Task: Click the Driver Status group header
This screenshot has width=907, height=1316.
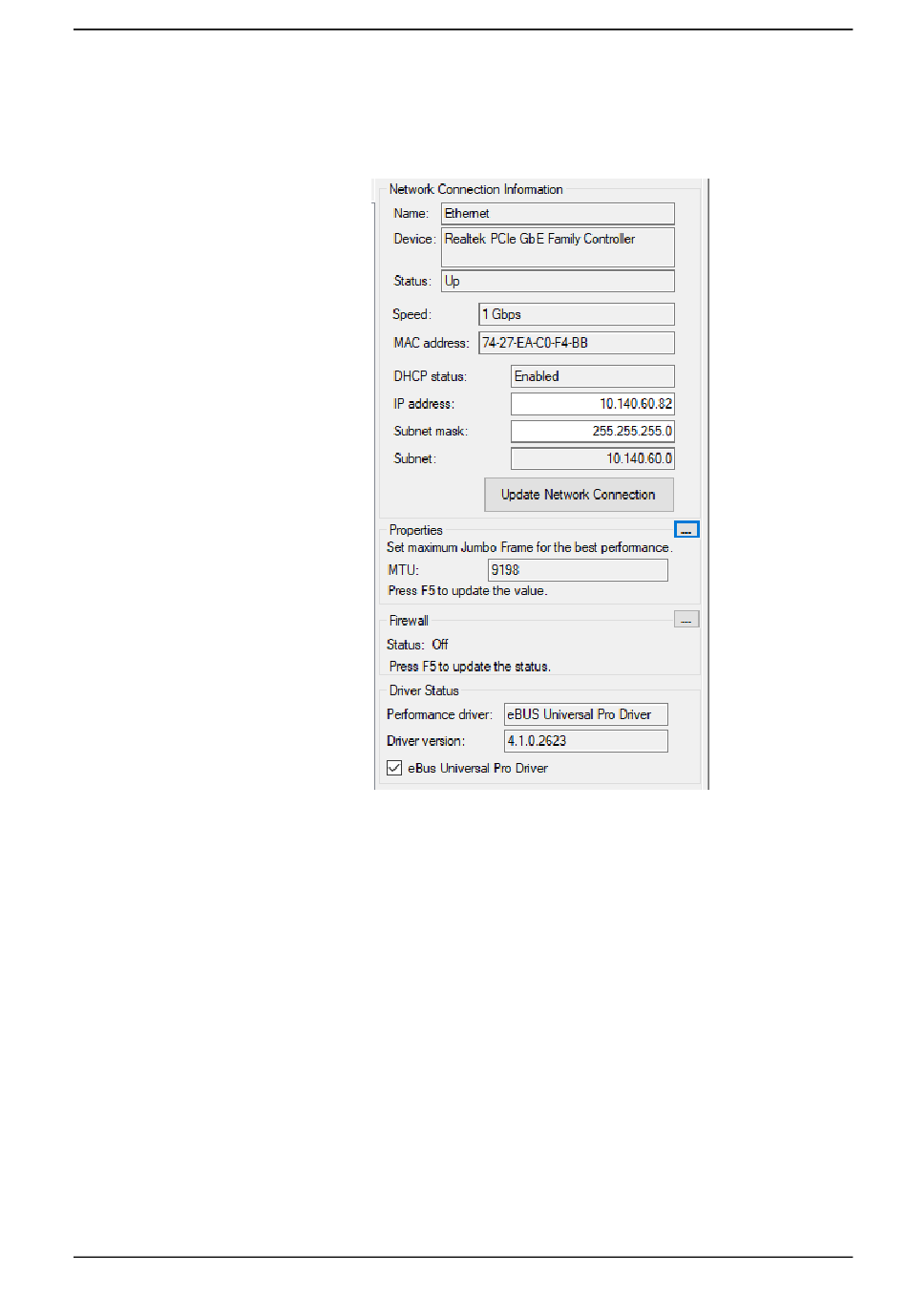Action: (x=424, y=690)
